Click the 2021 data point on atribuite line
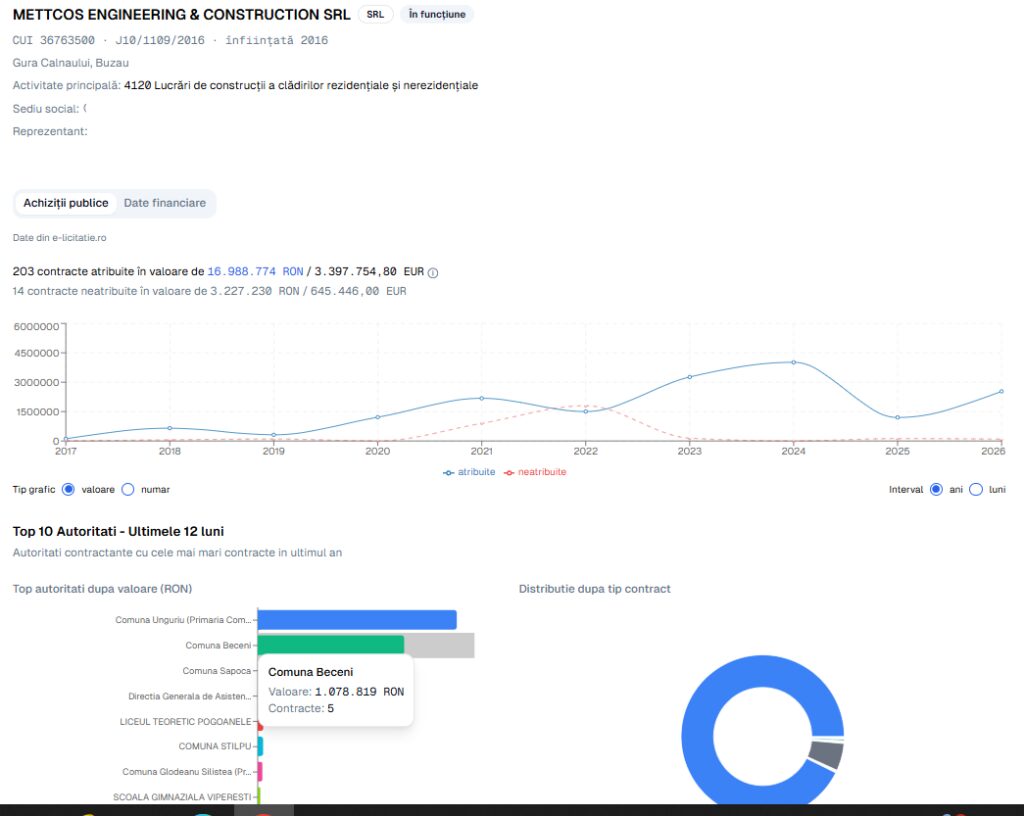1024x816 pixels. pos(482,398)
